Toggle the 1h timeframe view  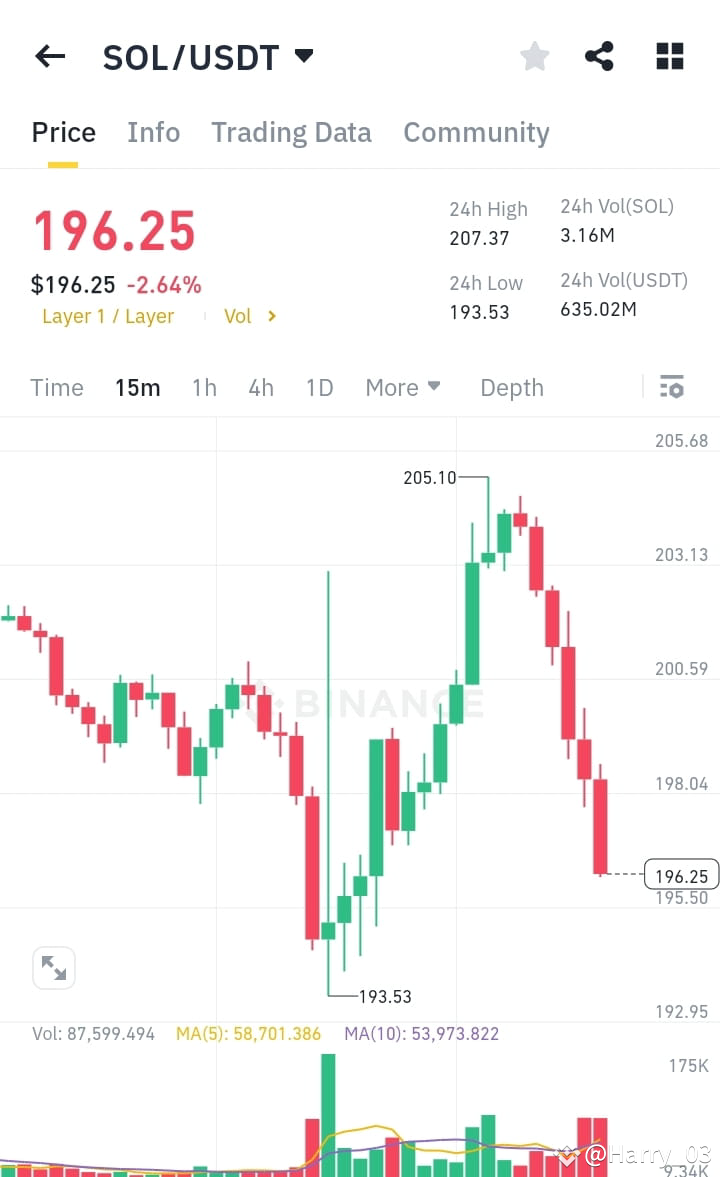point(204,388)
